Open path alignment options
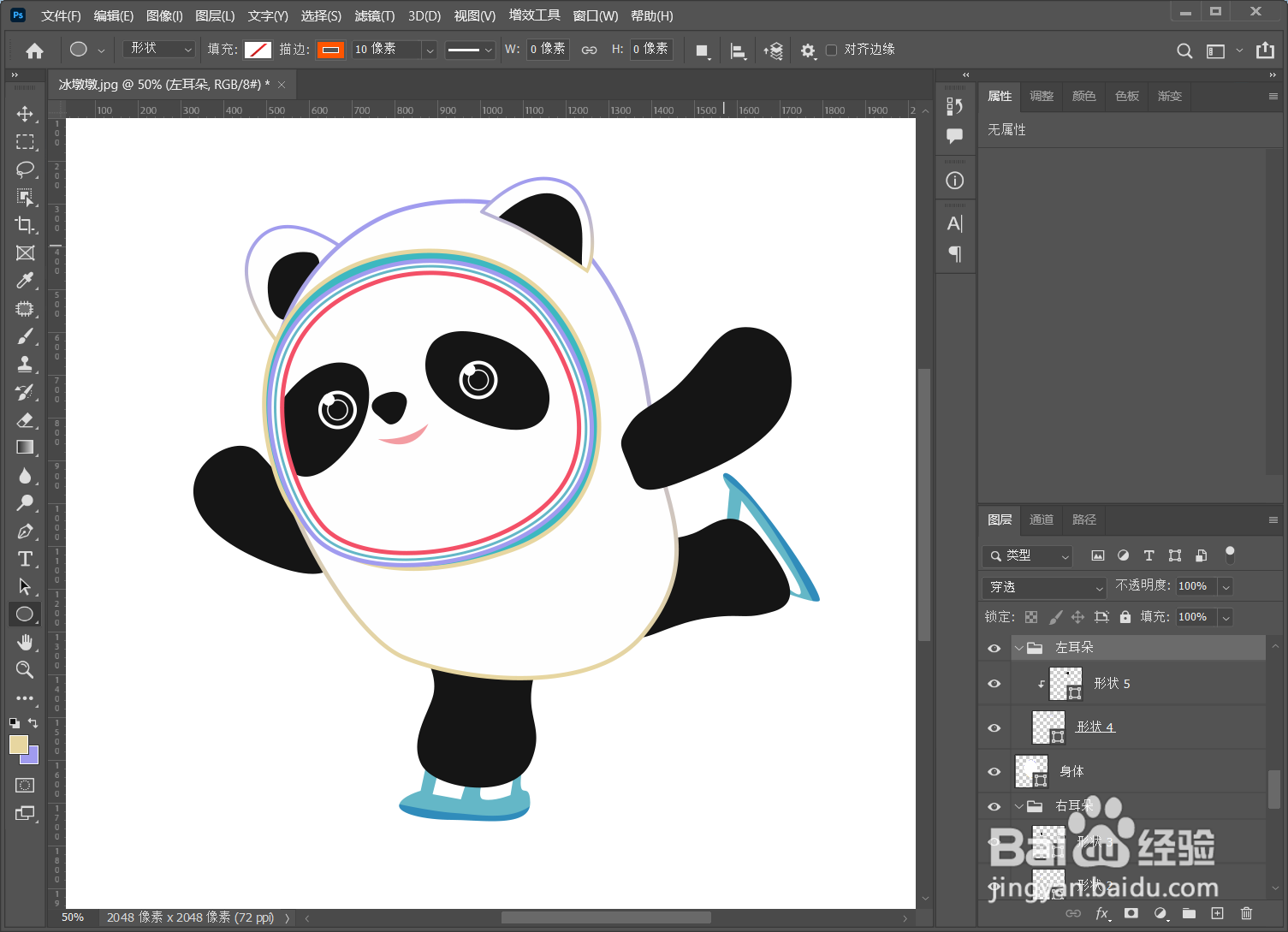This screenshot has width=1288, height=932. click(x=738, y=50)
